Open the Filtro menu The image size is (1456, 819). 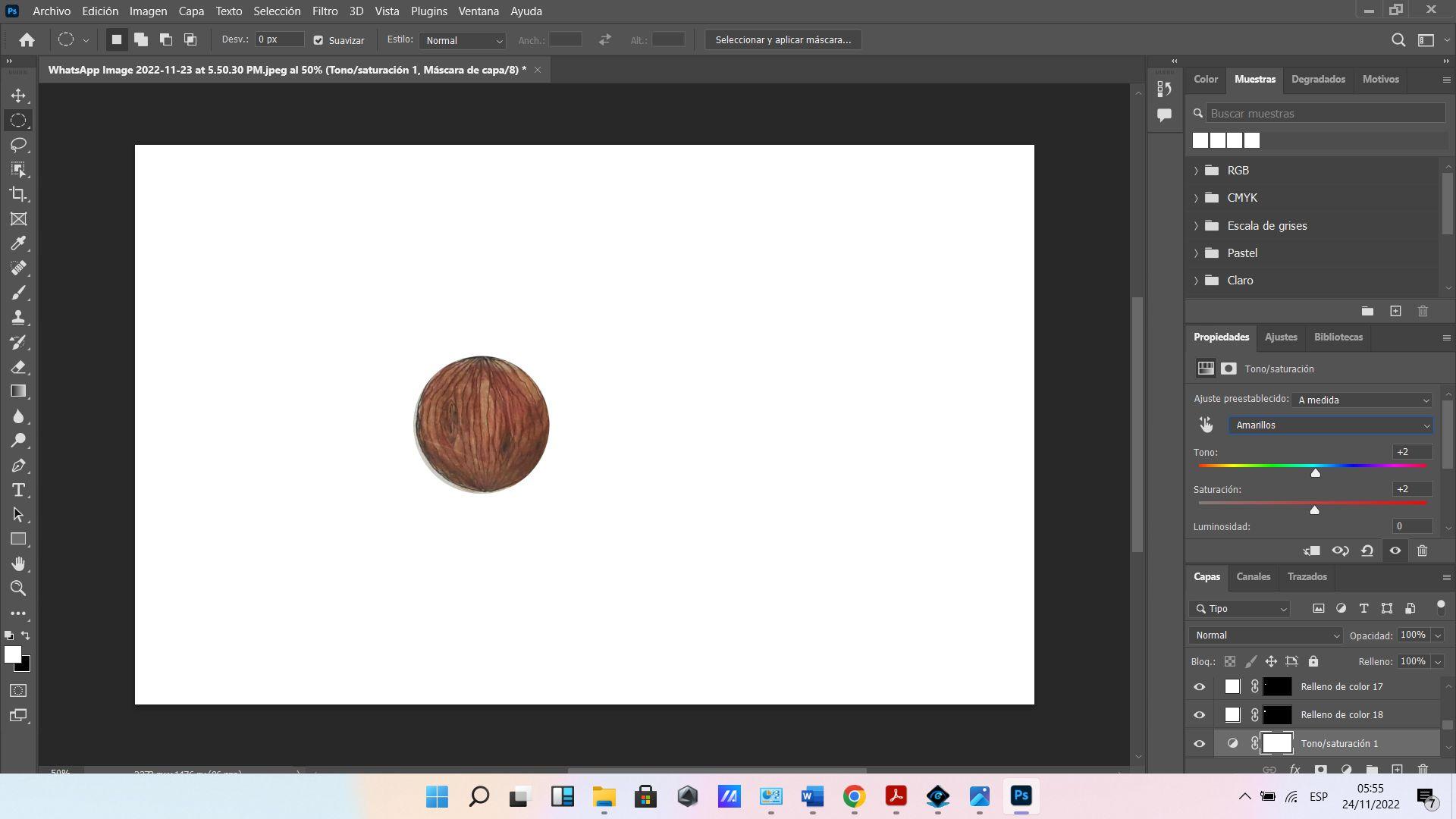point(325,11)
